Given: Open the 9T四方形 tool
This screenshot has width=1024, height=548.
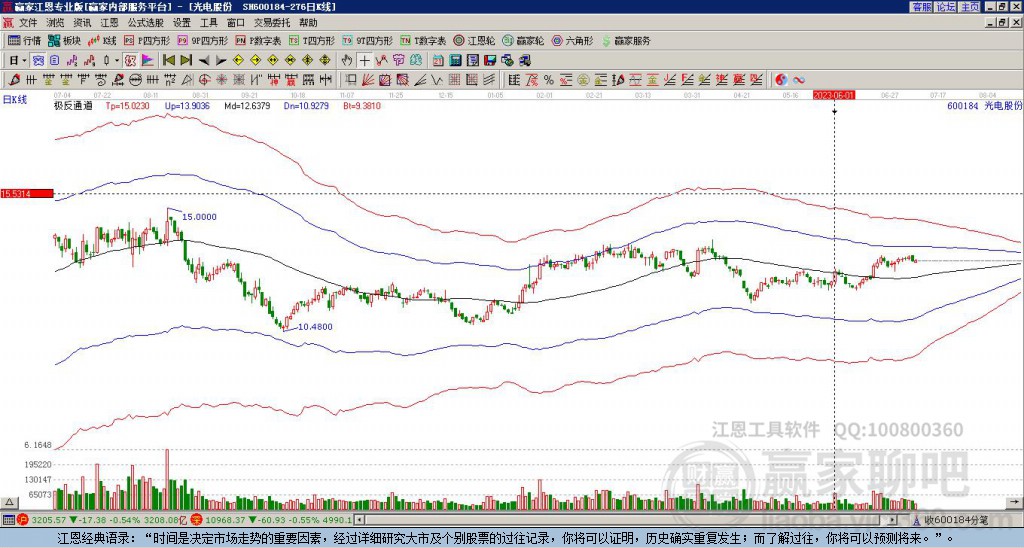Looking at the screenshot, I should point(368,40).
